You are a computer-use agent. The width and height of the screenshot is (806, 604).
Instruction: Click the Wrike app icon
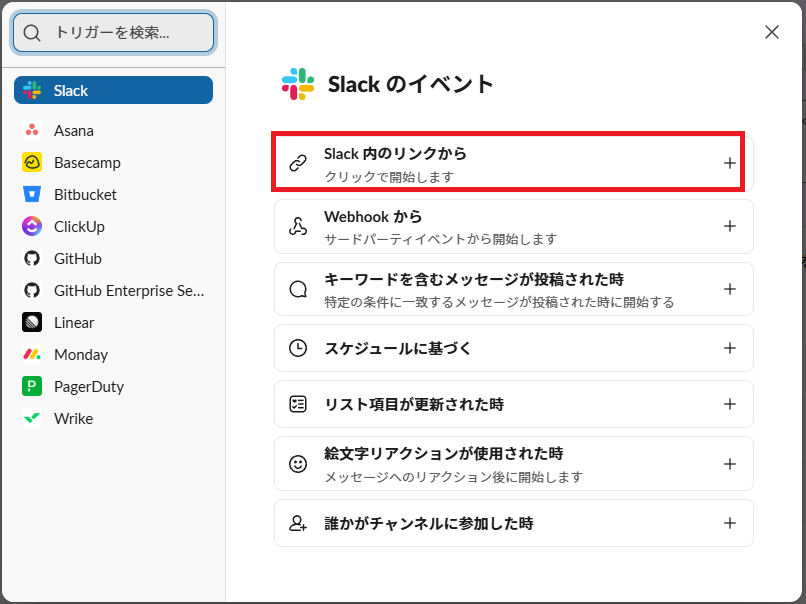click(32, 418)
